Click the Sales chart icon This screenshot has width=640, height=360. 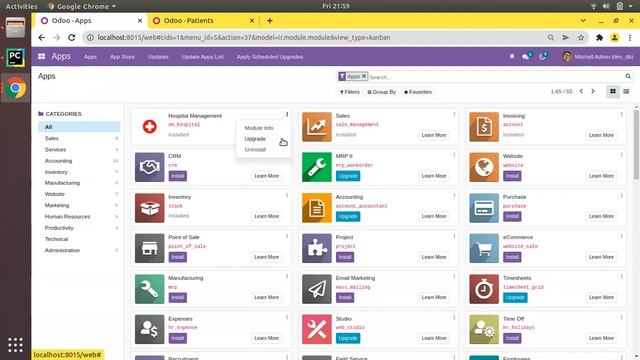pyautogui.click(x=317, y=127)
